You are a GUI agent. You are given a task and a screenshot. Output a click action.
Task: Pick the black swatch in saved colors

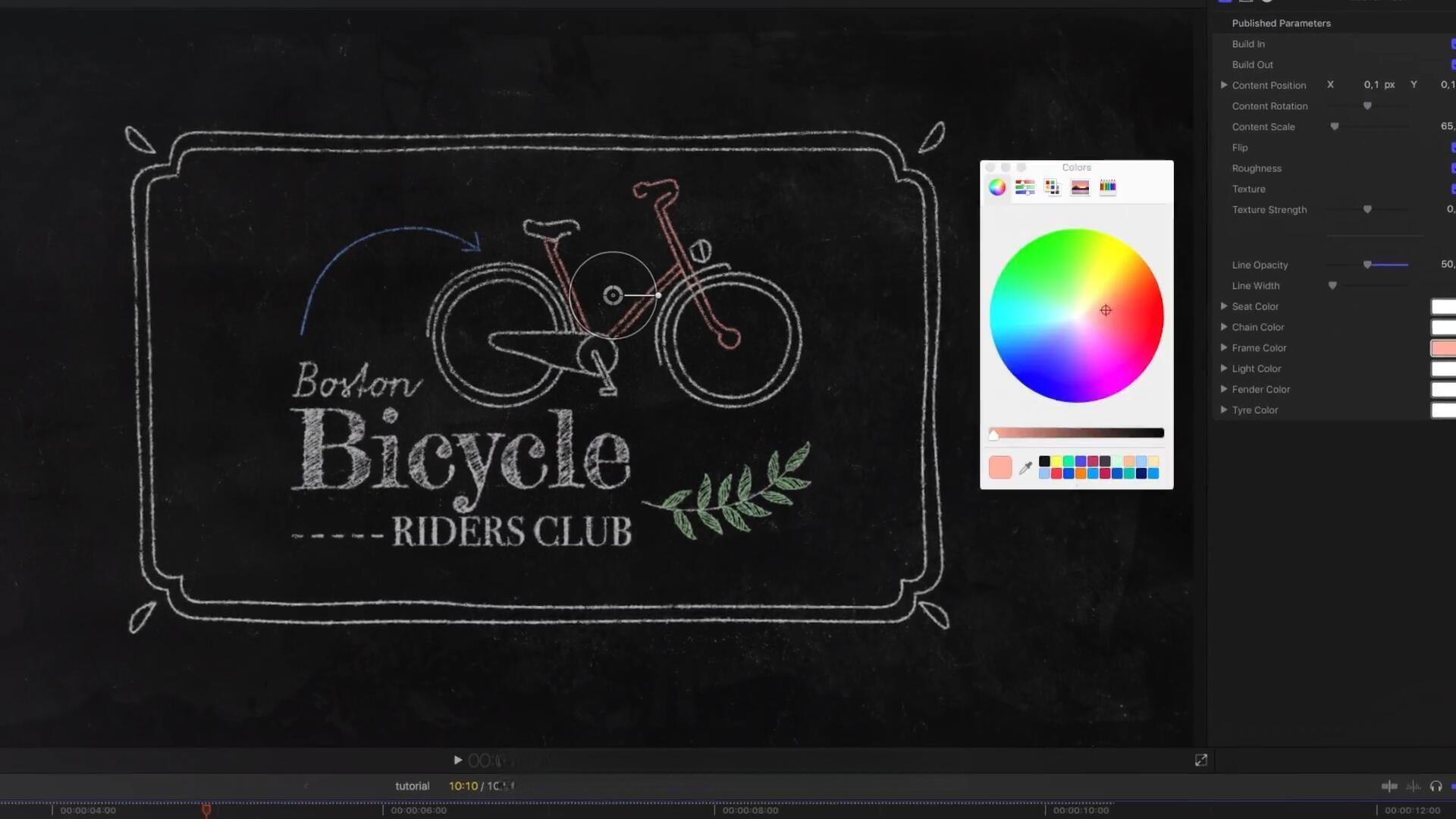click(x=1044, y=461)
